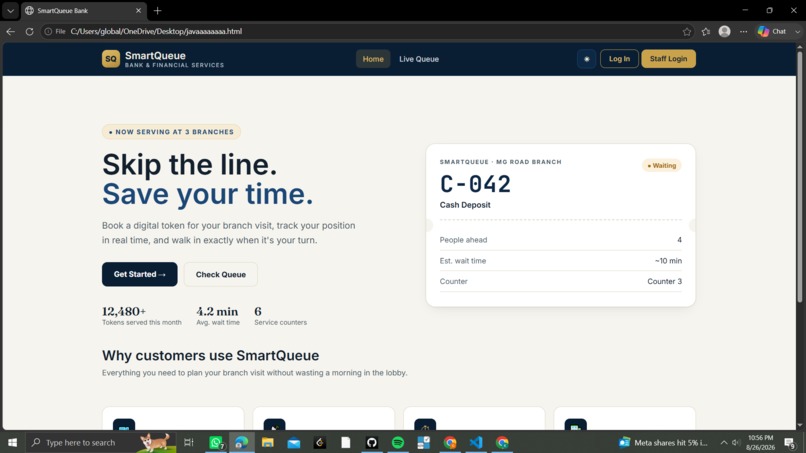Click the token number C-042
Image resolution: width=806 pixels, height=453 pixels.
(475, 184)
